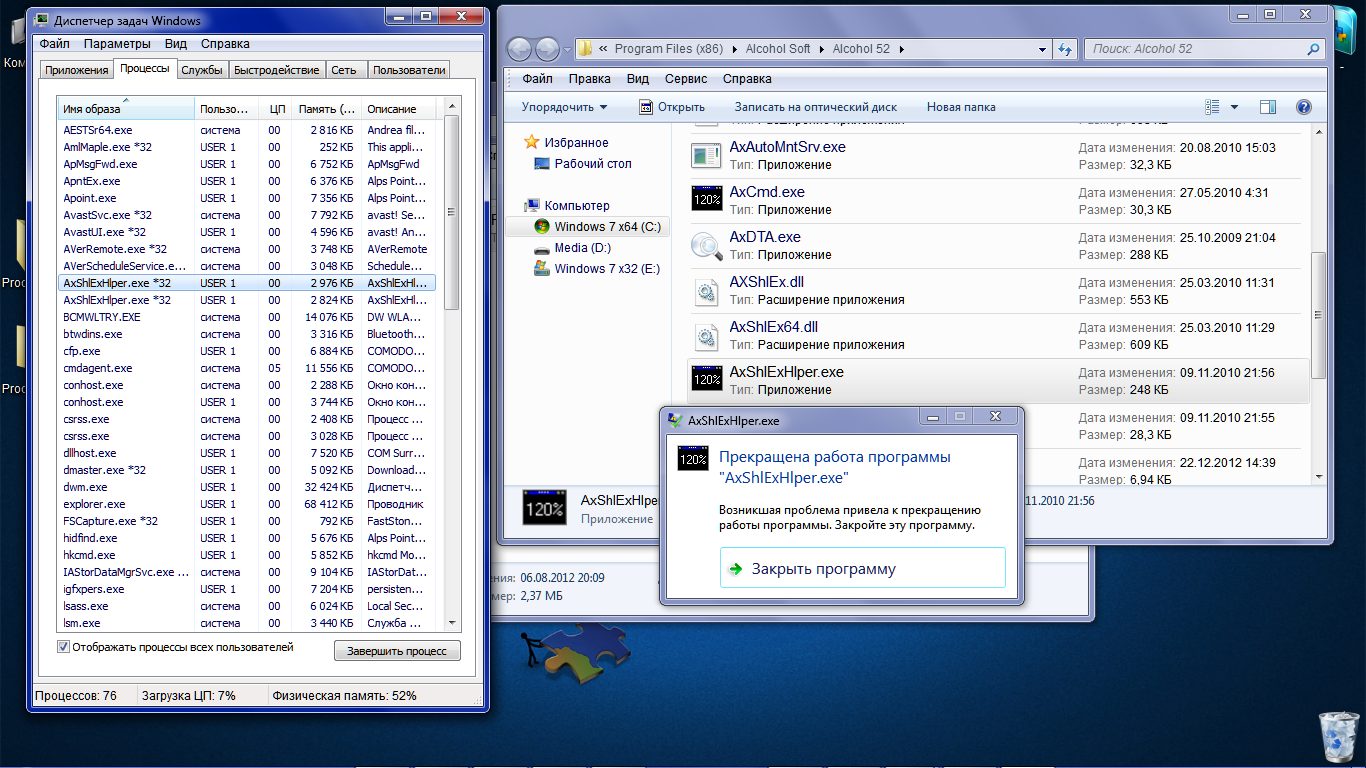The width and height of the screenshot is (1366, 768).
Task: Toggle the preview pane icon
Action: pos(1268,107)
